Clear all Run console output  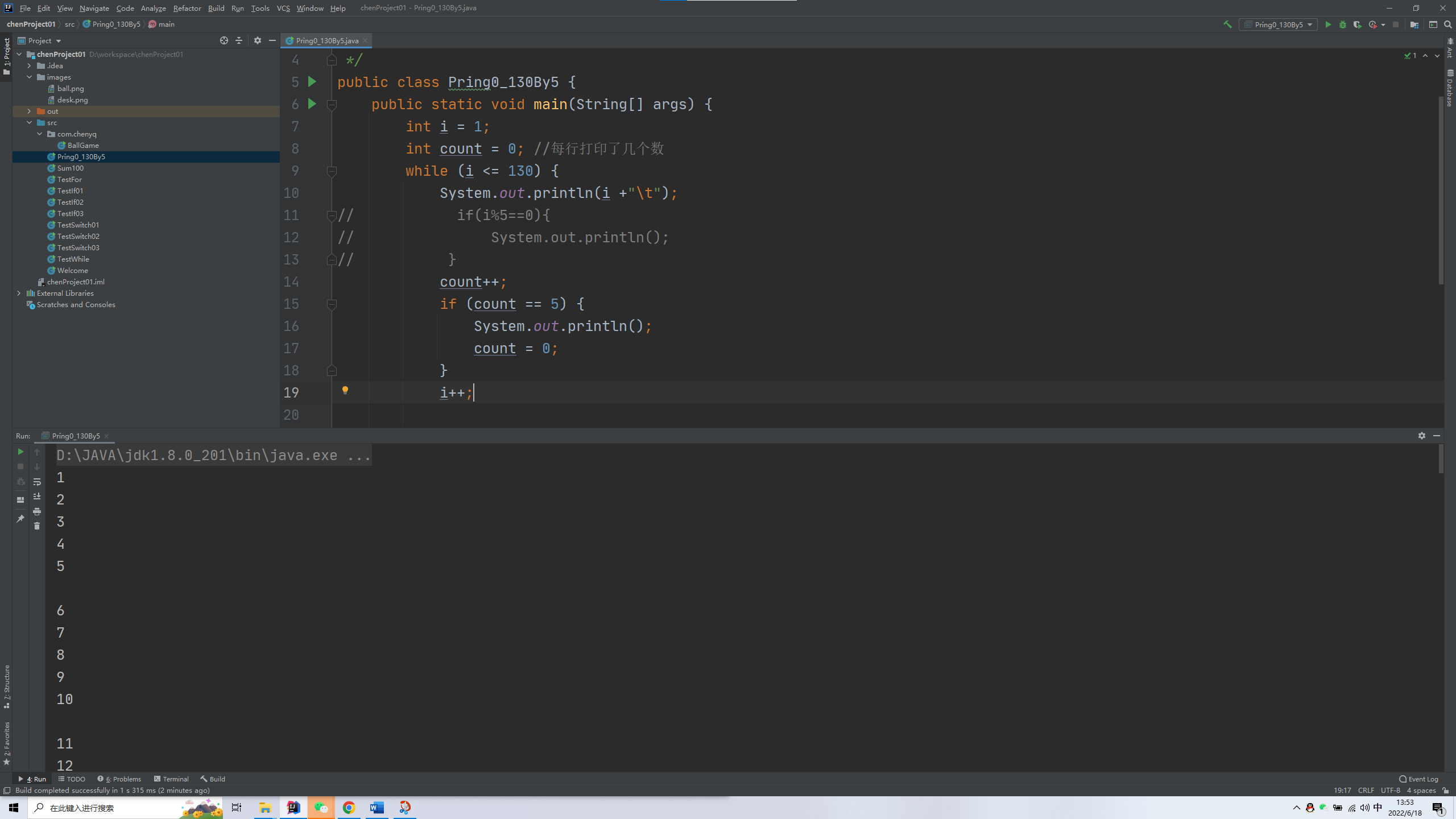pos(37,526)
